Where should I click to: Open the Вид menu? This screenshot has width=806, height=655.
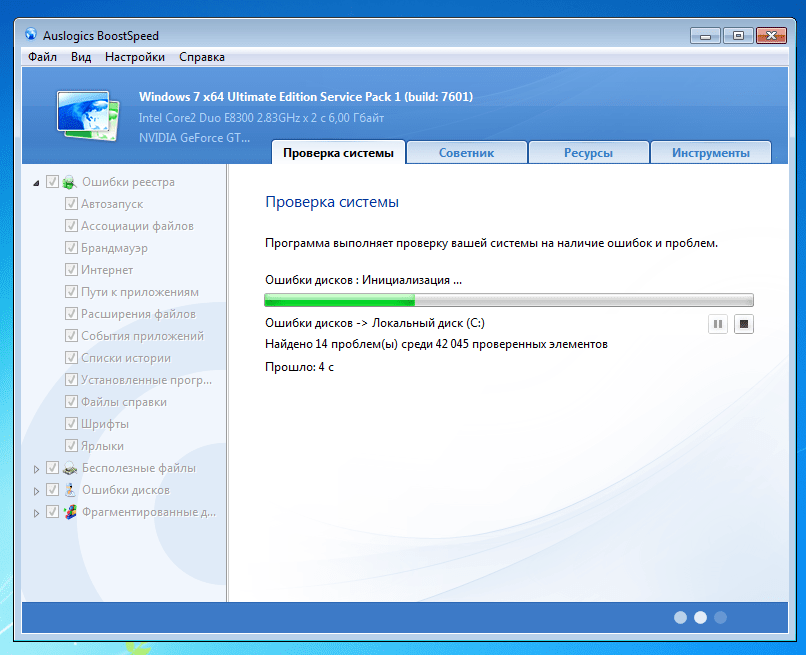click(x=81, y=57)
